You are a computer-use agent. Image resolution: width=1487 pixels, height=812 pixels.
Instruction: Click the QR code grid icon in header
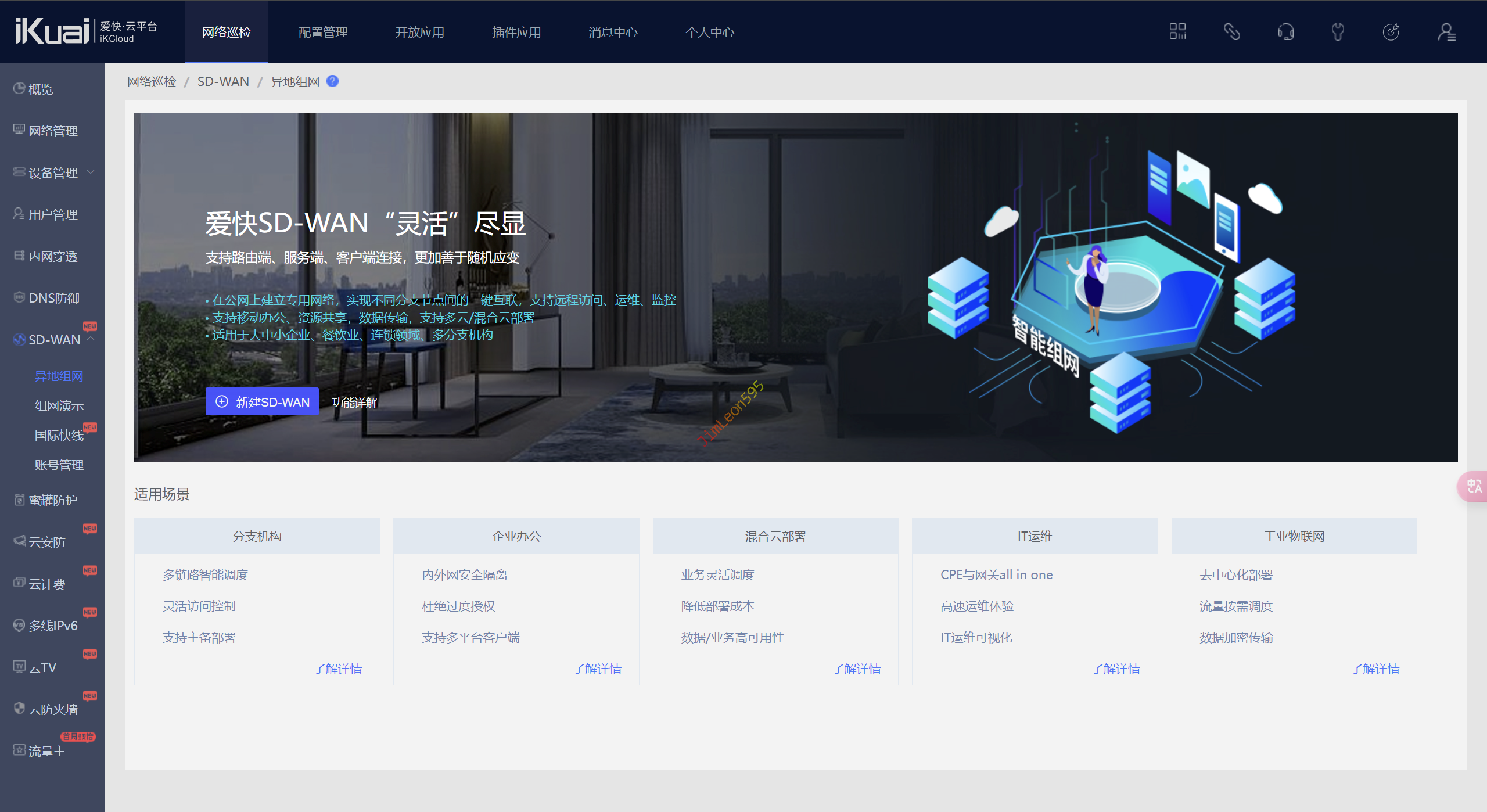point(1177,31)
